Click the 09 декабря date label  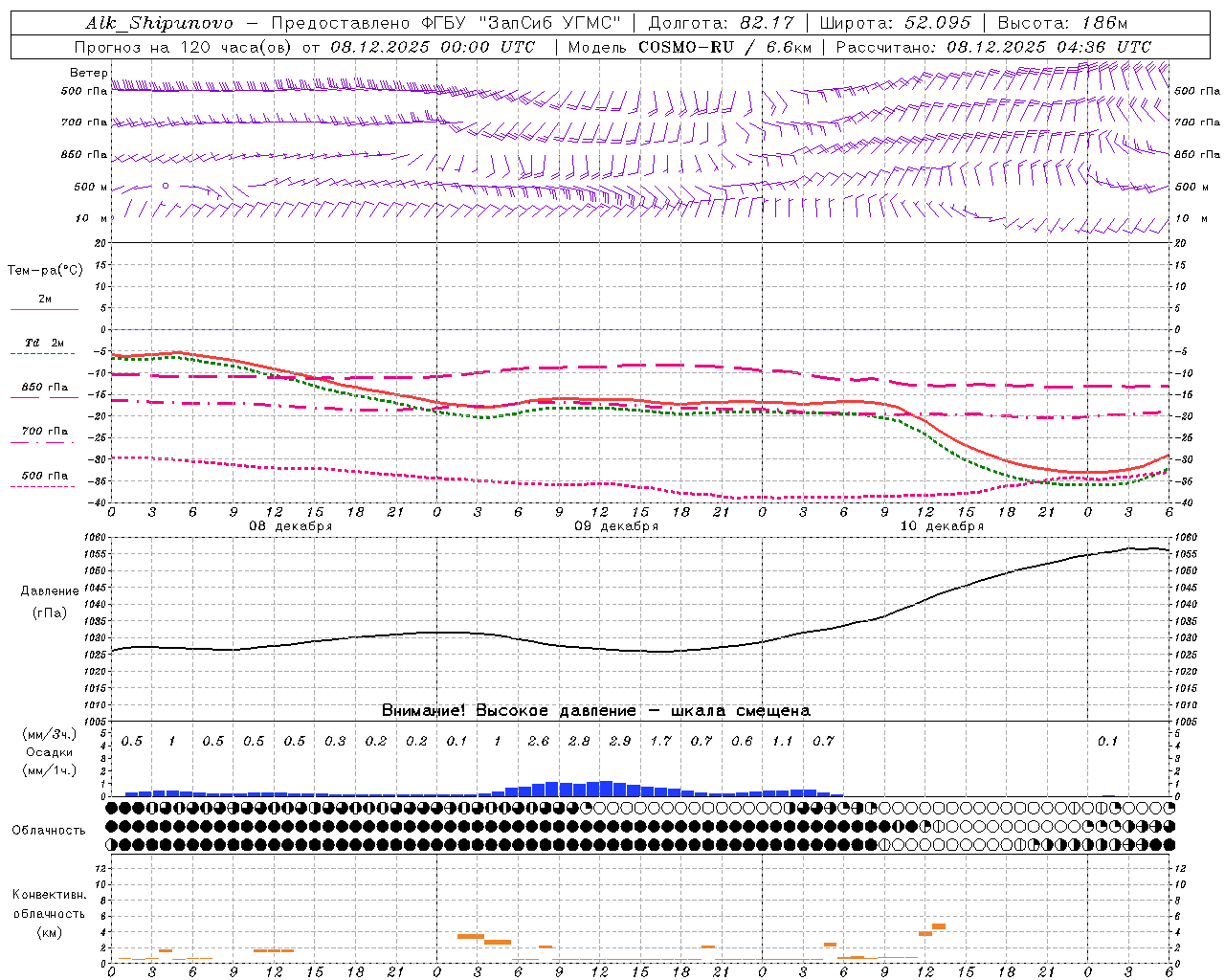[616, 526]
